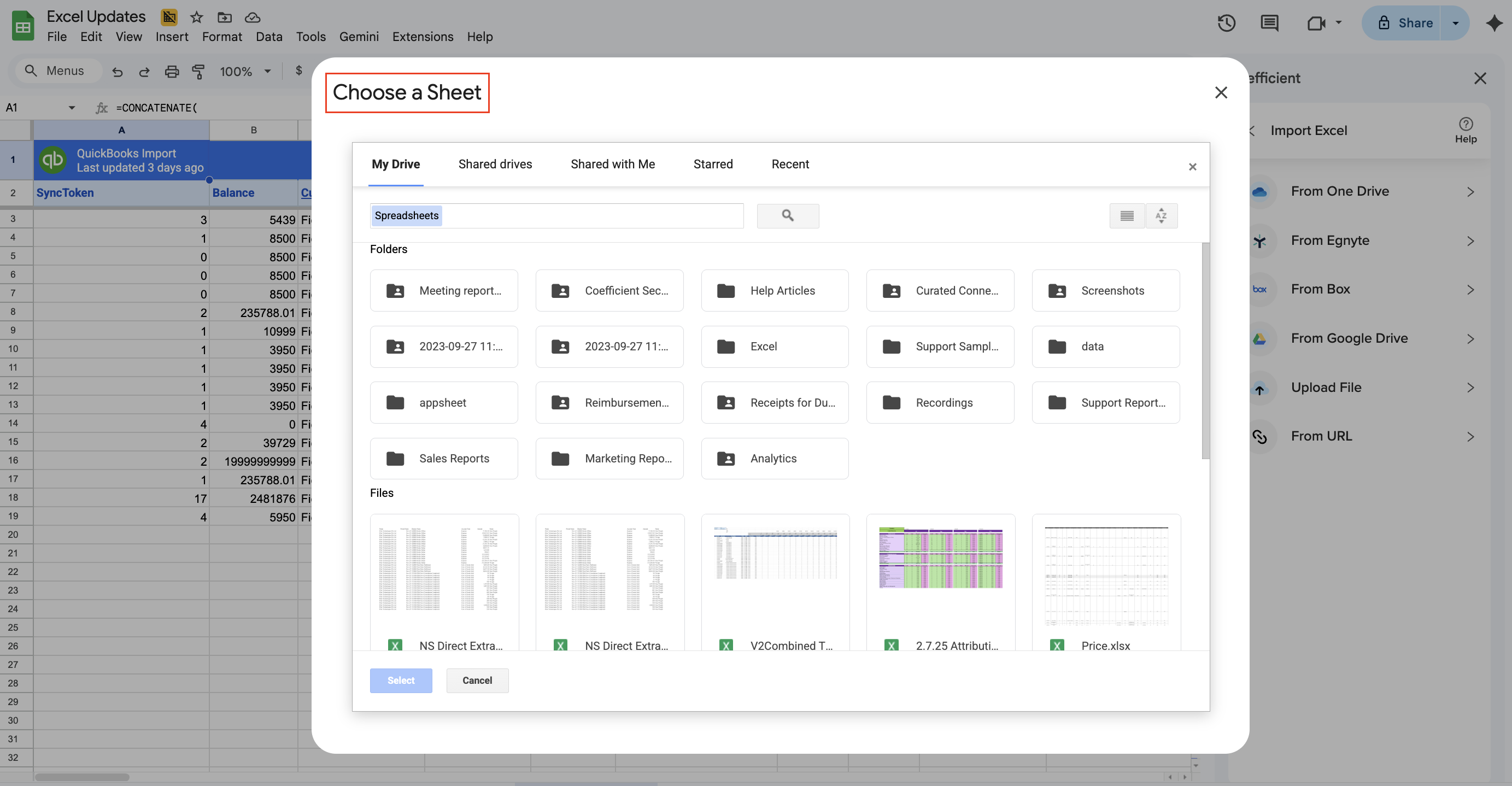Expand the 100% zoom dropdown
The height and width of the screenshot is (786, 1512).
click(267, 71)
